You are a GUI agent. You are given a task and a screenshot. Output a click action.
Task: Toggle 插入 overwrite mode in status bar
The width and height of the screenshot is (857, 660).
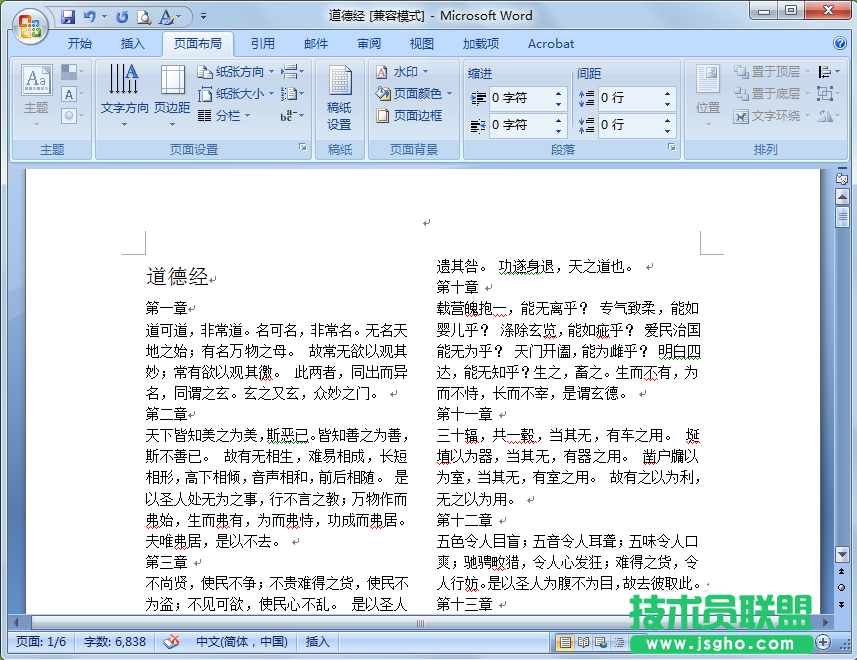317,641
